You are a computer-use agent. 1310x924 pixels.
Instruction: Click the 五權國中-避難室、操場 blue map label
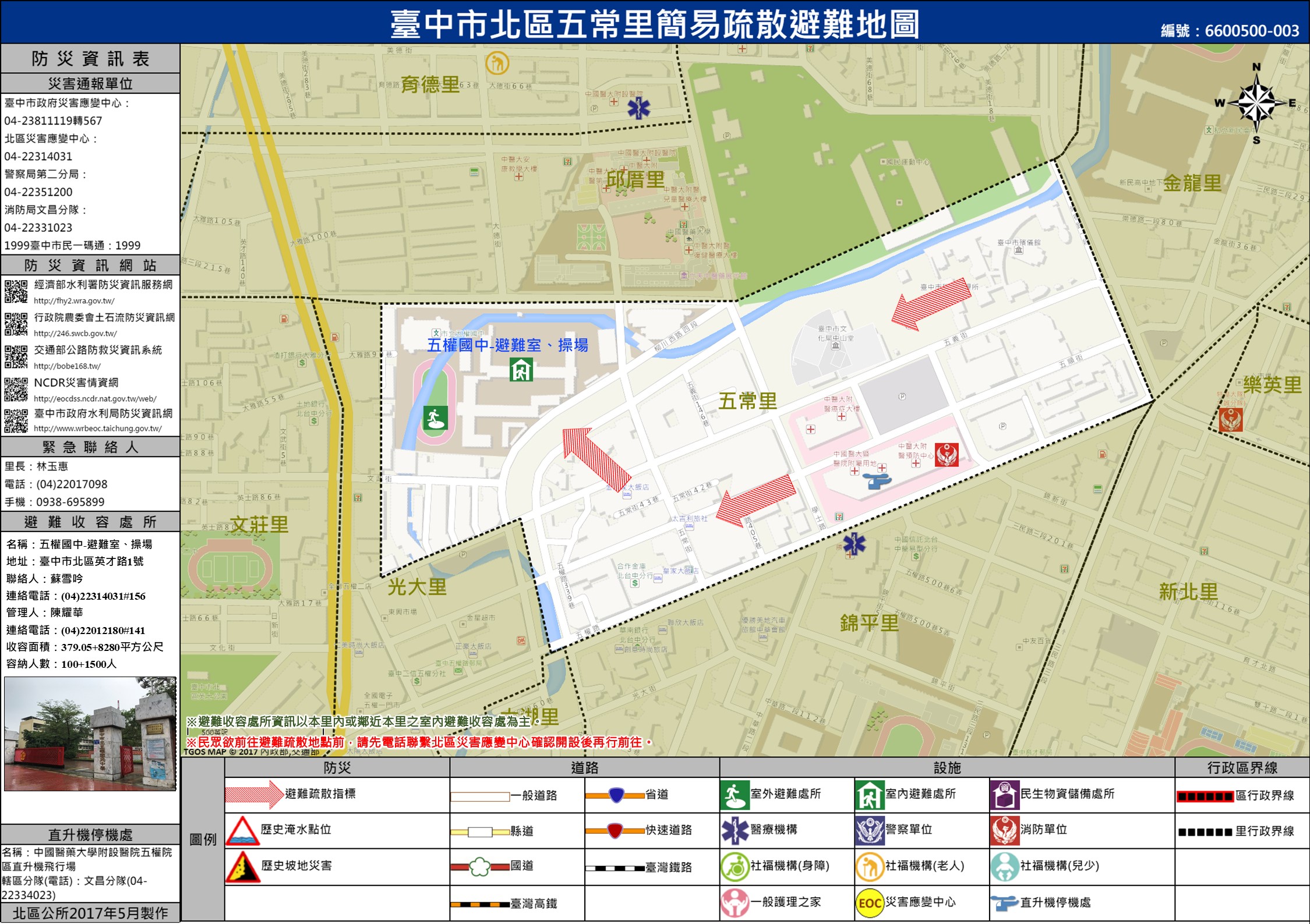point(508,345)
